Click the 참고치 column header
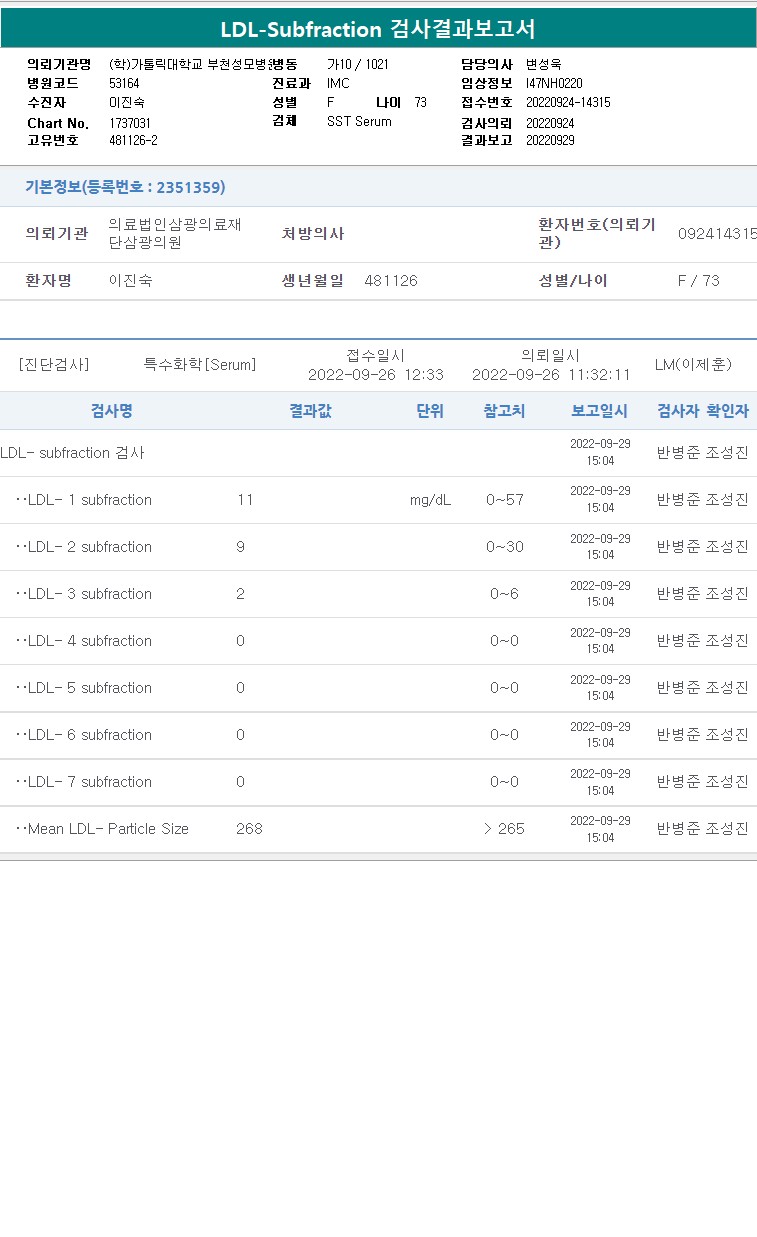This screenshot has width=757, height=1237. (x=504, y=411)
